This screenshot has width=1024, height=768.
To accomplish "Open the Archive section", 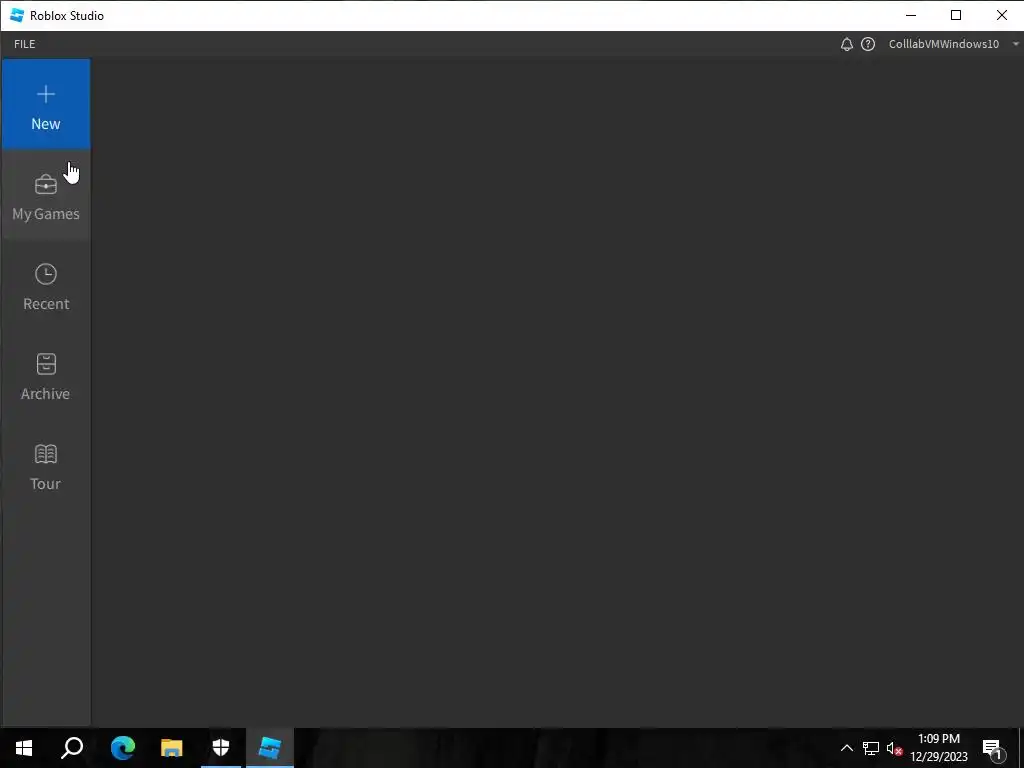I will click(x=46, y=376).
